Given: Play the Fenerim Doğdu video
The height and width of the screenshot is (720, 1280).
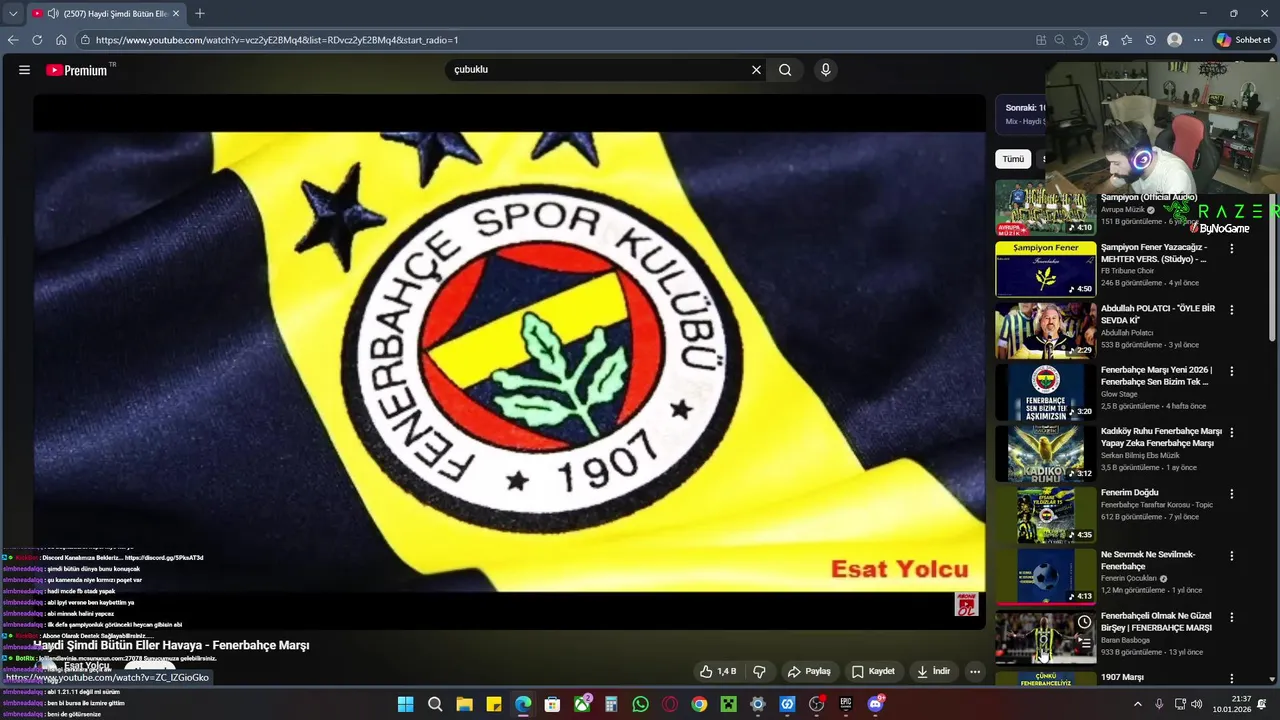Looking at the screenshot, I should pyautogui.click(x=1045, y=515).
